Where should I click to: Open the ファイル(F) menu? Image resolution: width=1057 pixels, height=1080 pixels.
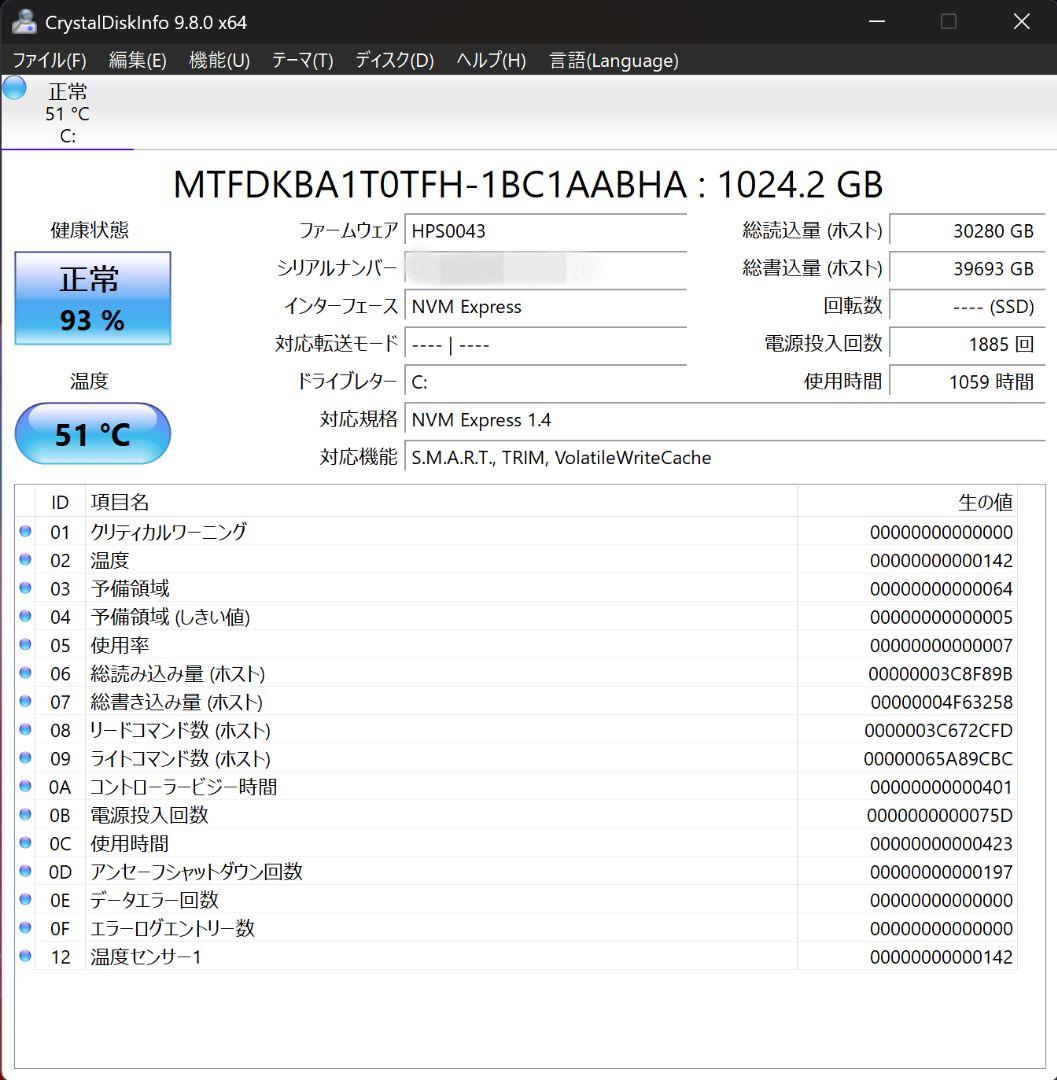[x=50, y=61]
